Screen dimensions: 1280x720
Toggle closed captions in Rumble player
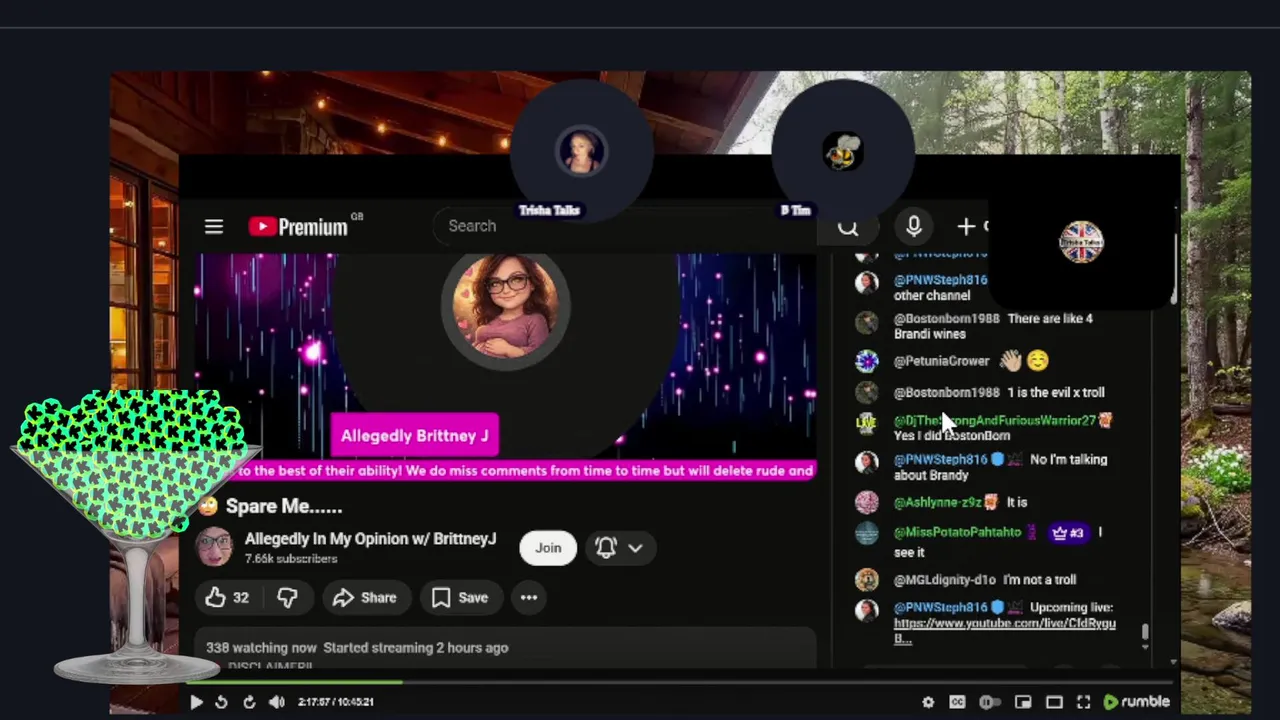(x=957, y=702)
